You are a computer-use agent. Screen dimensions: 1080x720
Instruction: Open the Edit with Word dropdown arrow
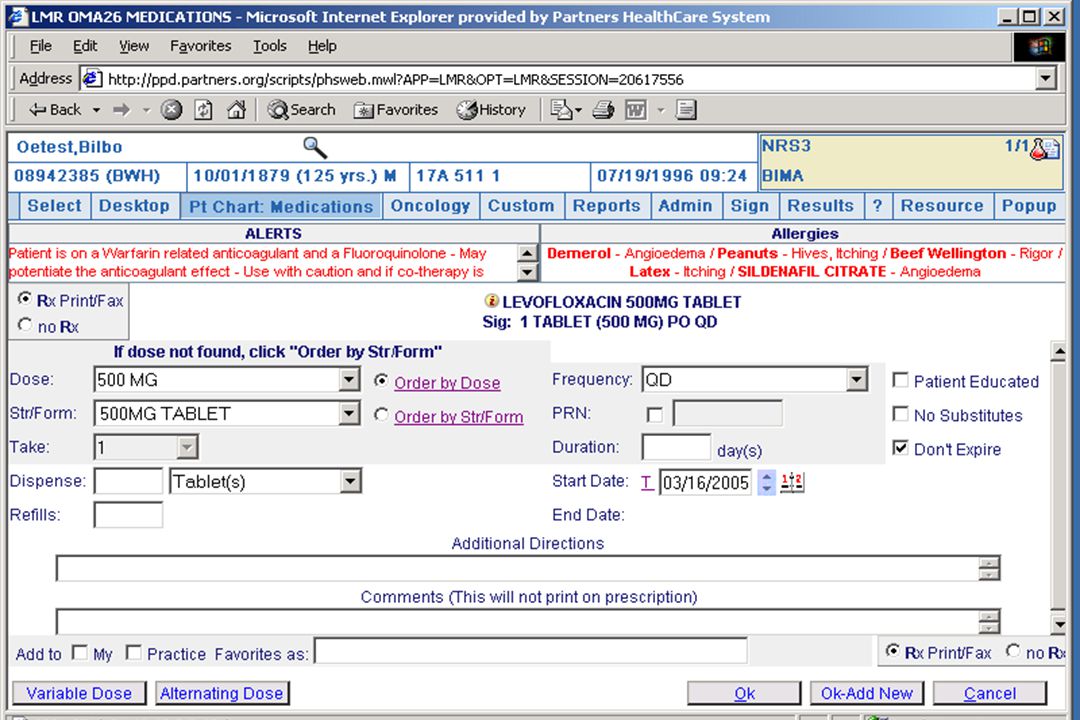click(x=661, y=110)
